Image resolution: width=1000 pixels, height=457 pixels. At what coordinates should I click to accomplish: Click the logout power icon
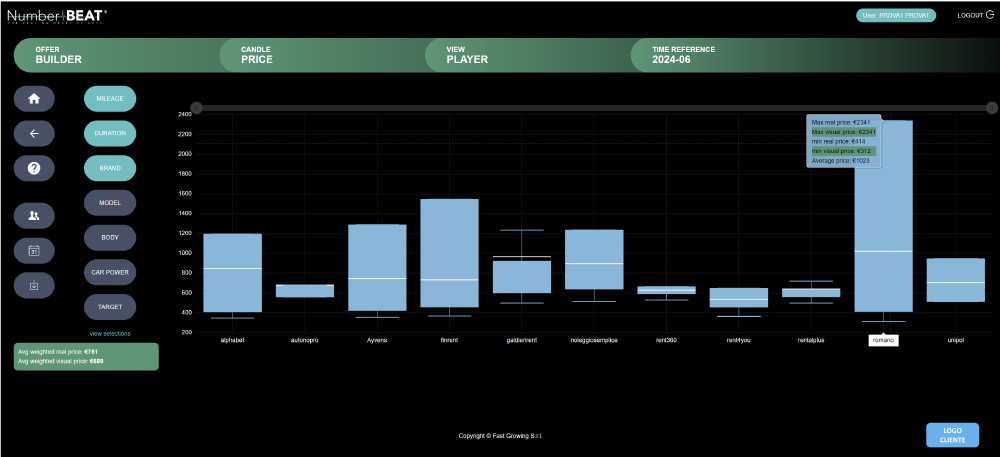pyautogui.click(x=989, y=15)
